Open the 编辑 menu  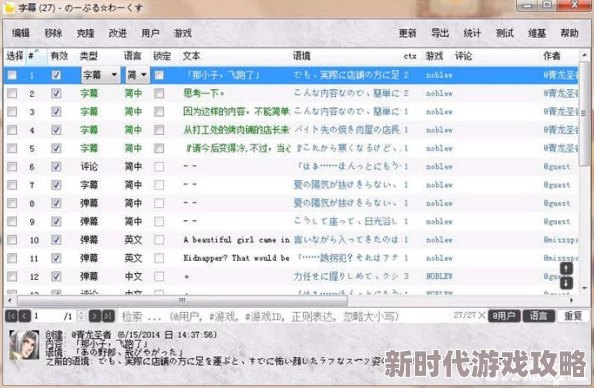click(x=21, y=33)
